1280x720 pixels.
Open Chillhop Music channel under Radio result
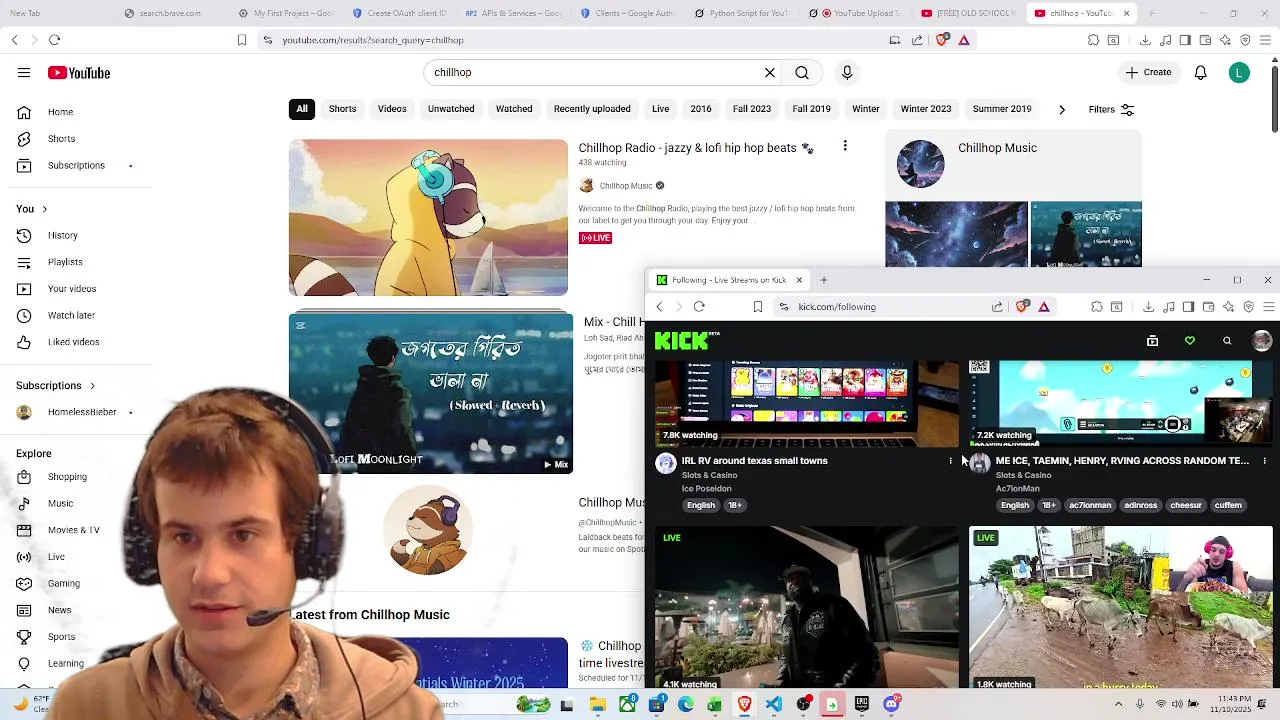(x=626, y=186)
